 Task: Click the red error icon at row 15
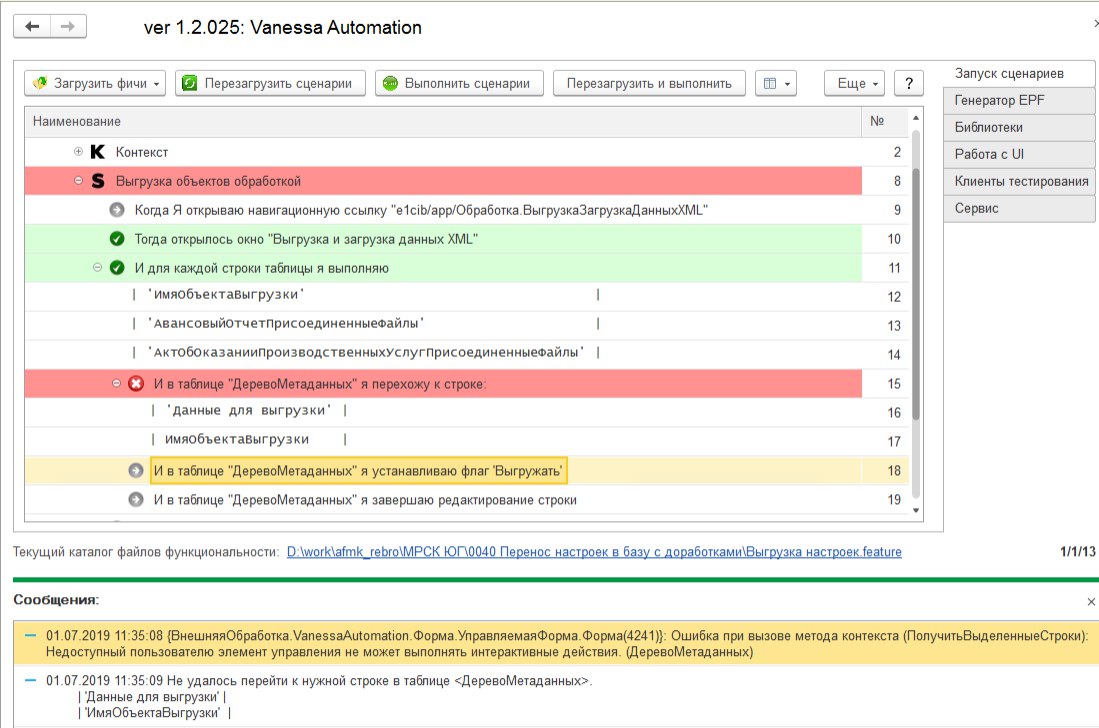136,383
